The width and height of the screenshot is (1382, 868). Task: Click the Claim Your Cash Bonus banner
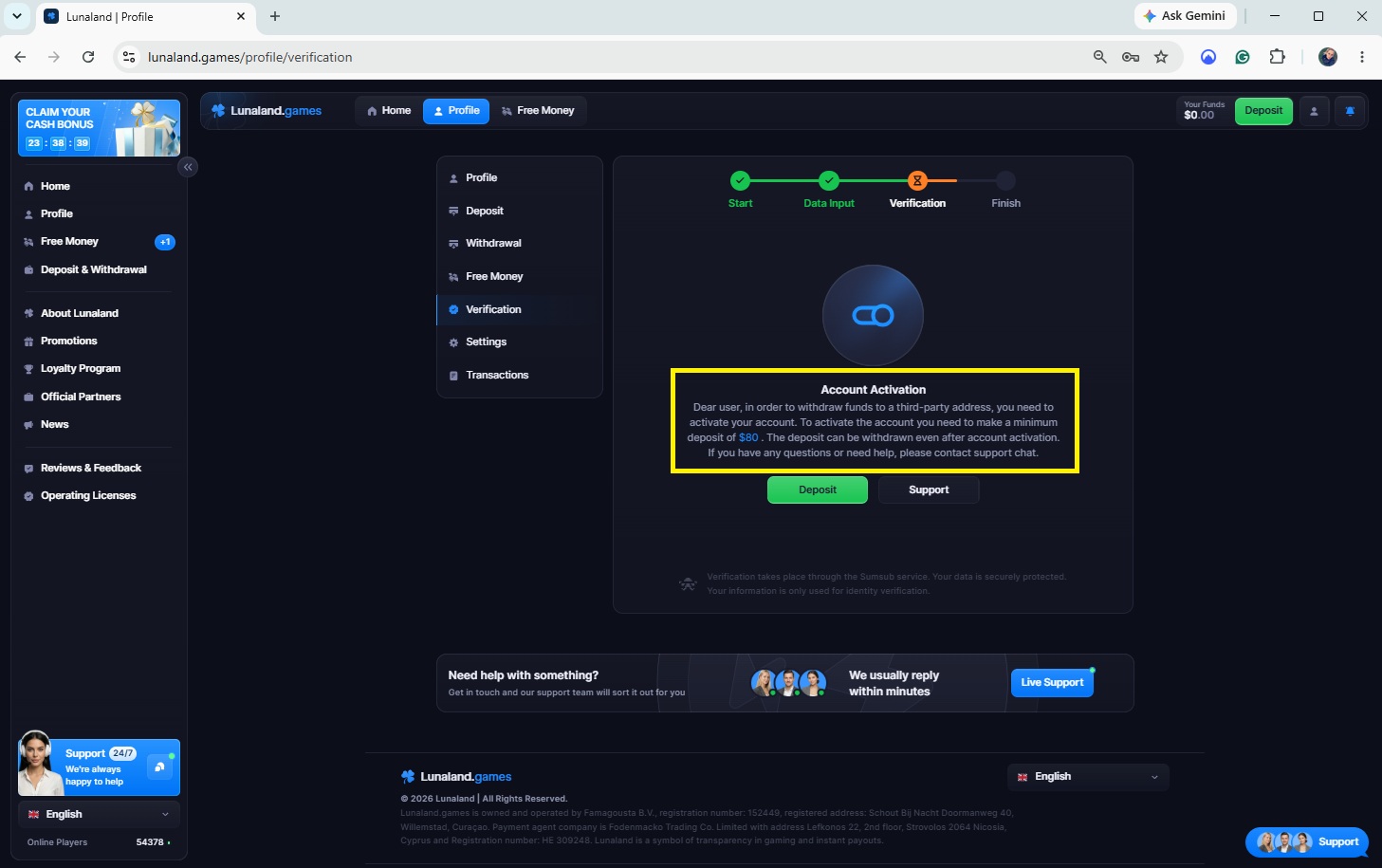click(99, 128)
